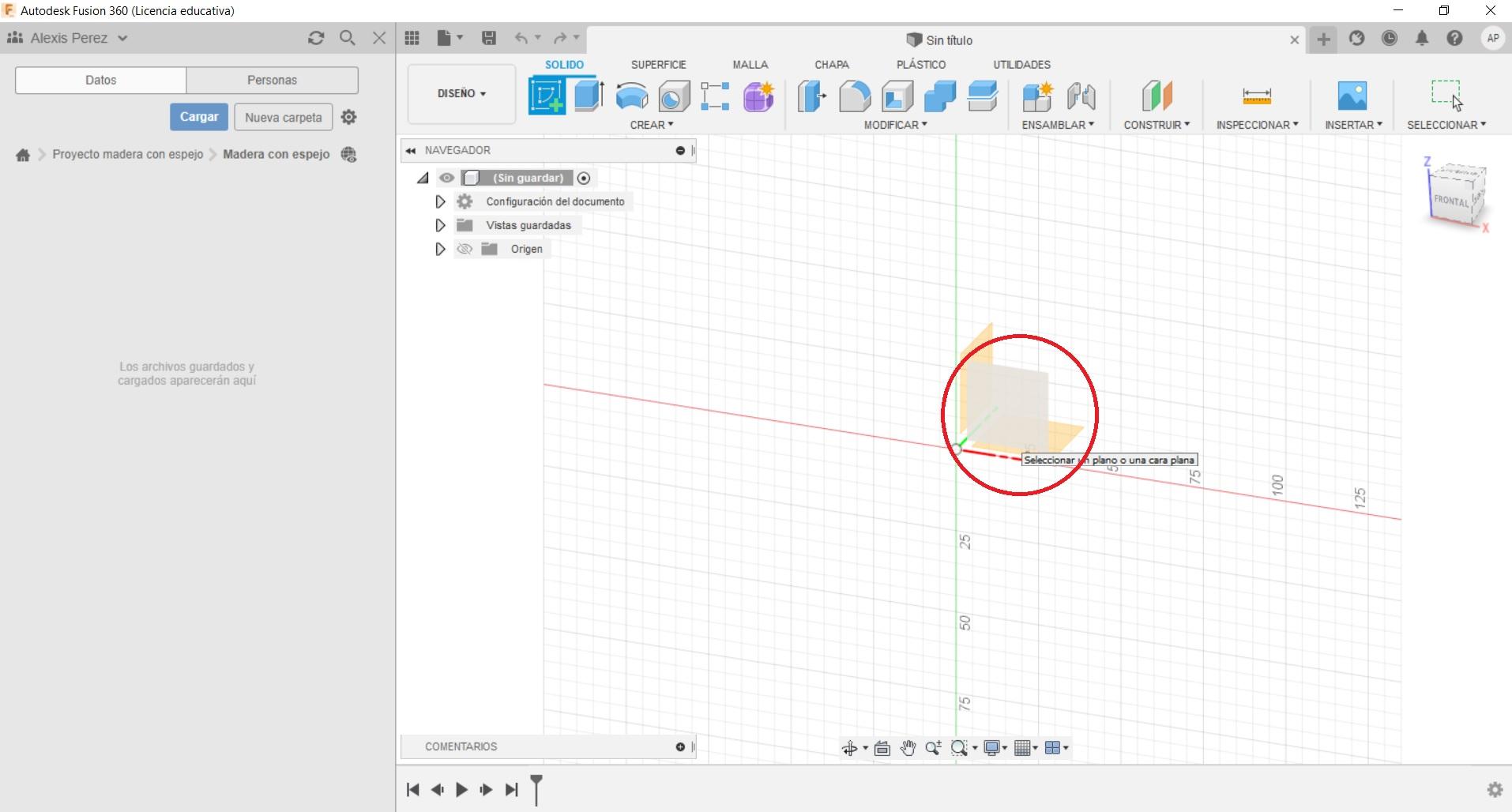This screenshot has width=1512, height=812.
Task: Click the Create Form purple icon
Action: coord(758,96)
